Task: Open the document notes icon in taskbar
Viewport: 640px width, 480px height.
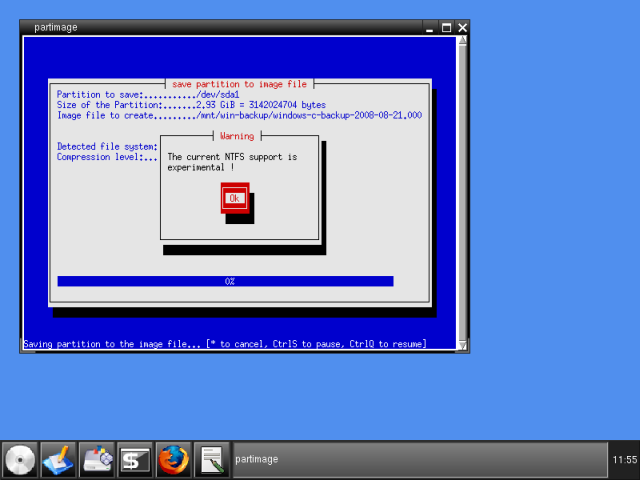Action: point(211,460)
